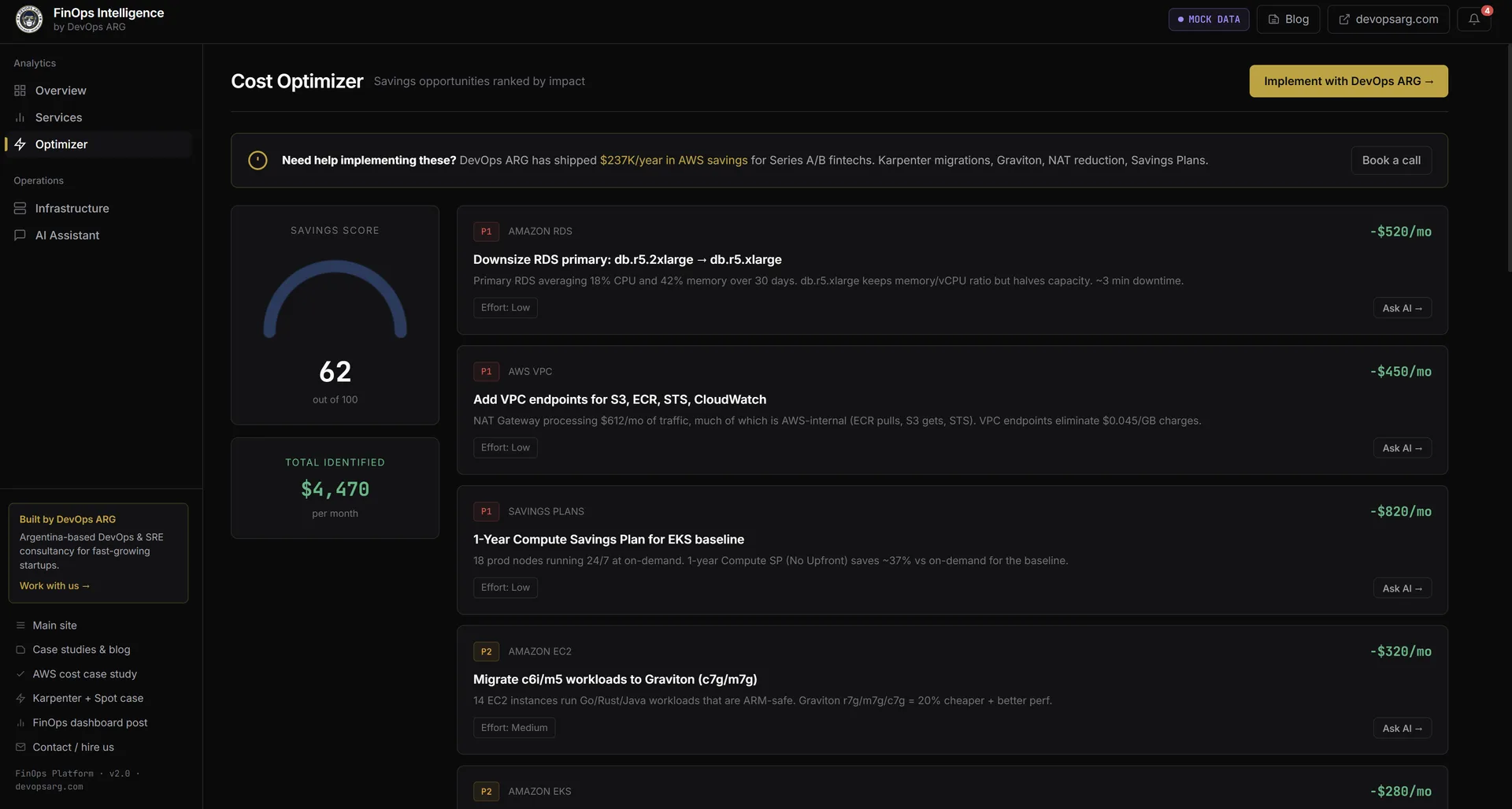Click Effort: Low tag on VPC card
The image size is (1512, 809).
click(x=506, y=448)
